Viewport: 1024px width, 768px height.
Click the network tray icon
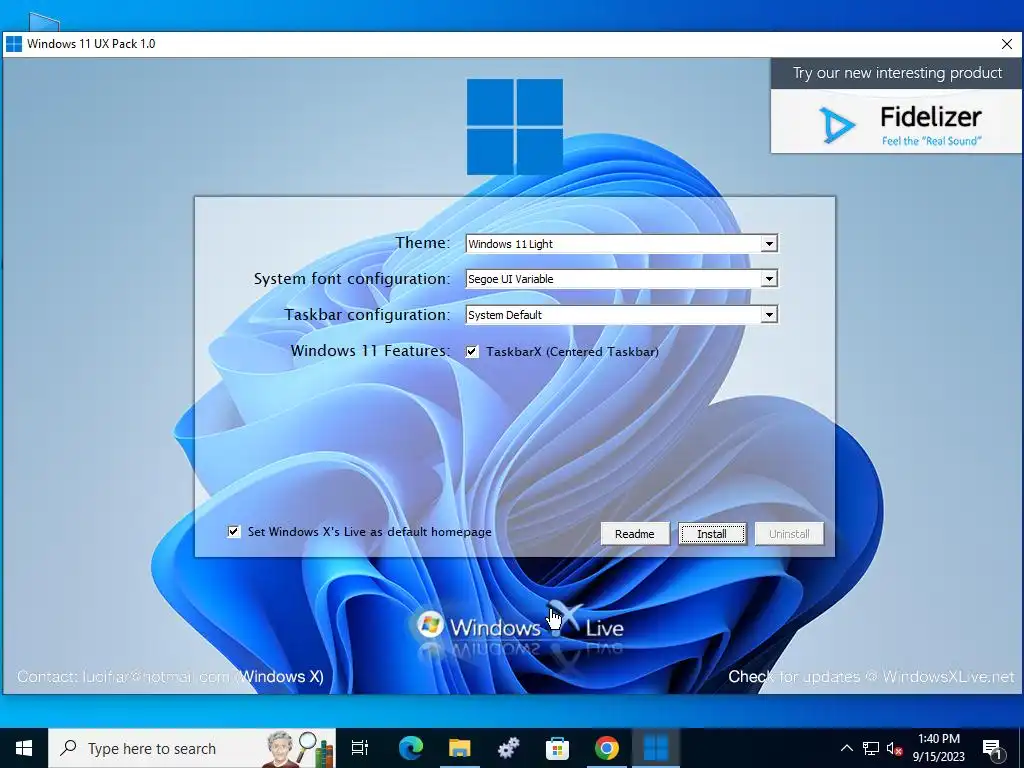(871, 748)
